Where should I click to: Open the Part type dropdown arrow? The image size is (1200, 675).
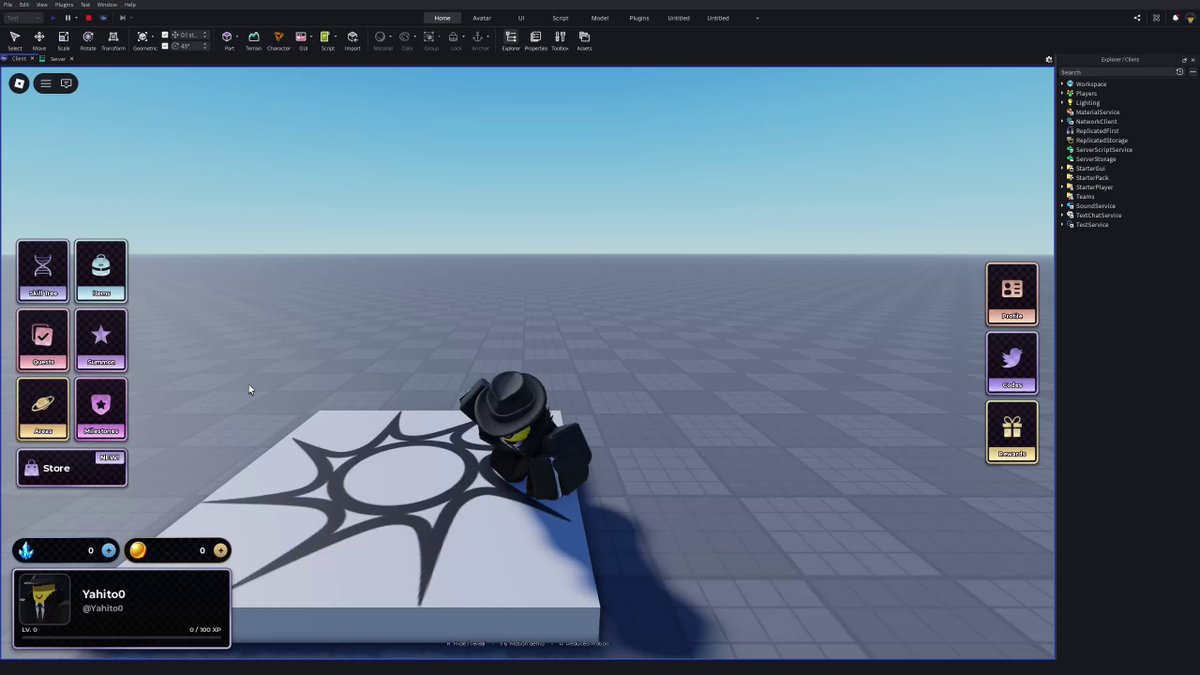237,37
